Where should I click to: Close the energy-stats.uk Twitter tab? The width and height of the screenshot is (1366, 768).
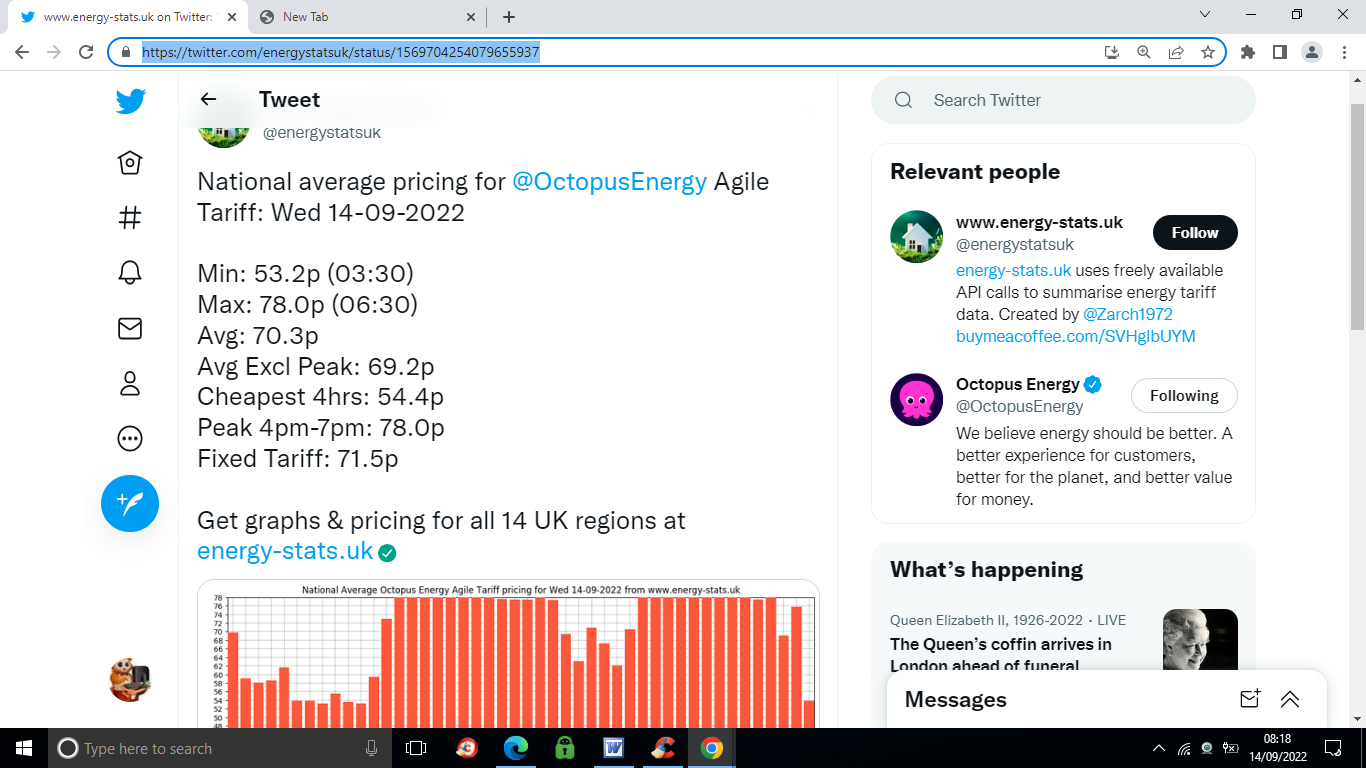coord(232,16)
